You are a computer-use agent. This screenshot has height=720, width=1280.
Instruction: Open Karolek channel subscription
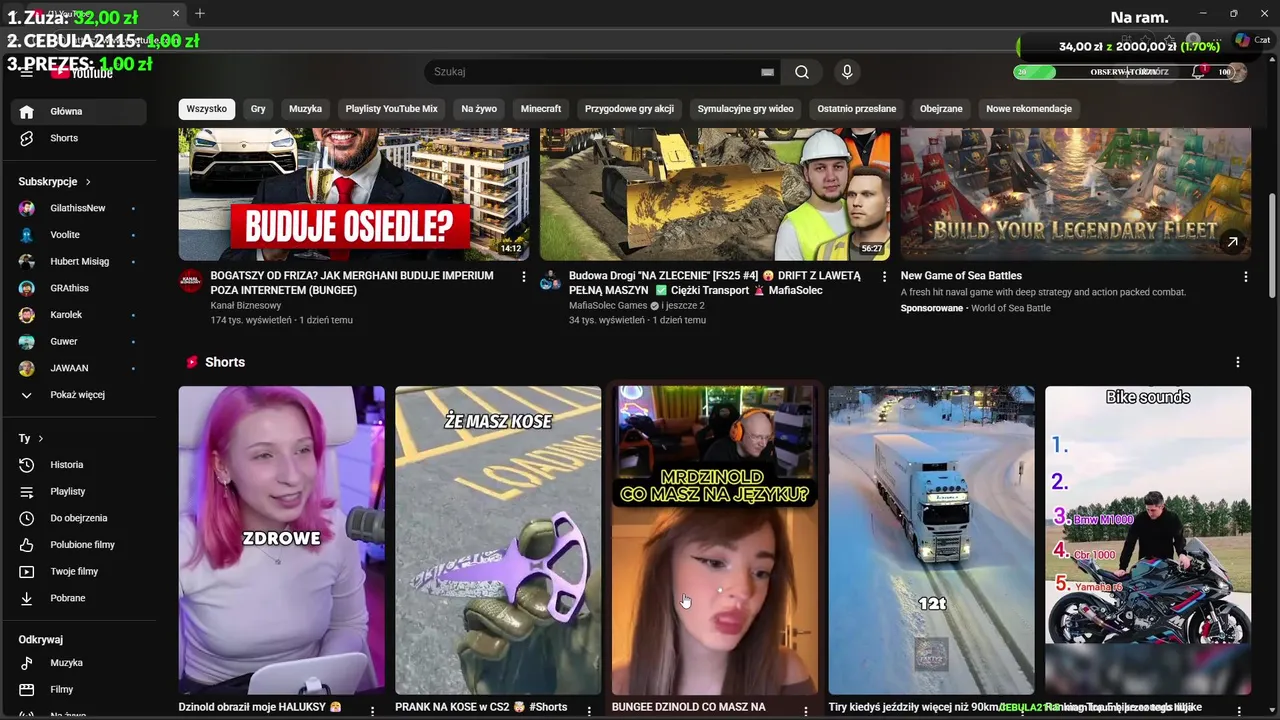[x=78, y=315]
